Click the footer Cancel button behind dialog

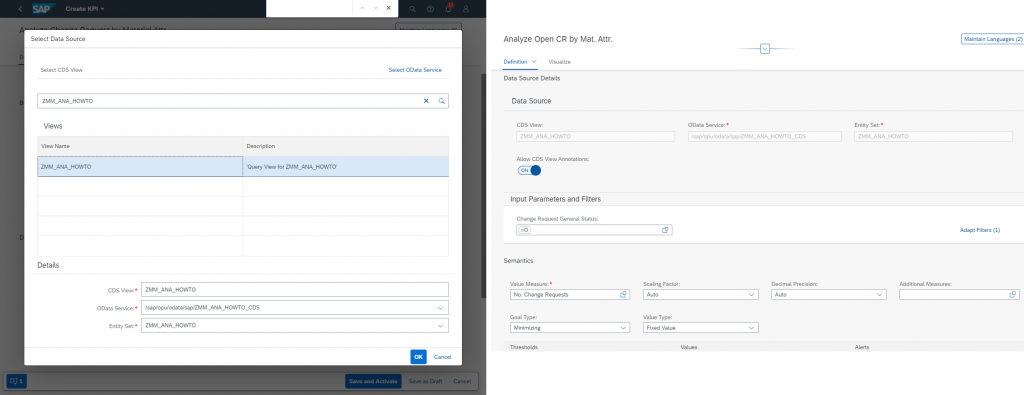click(462, 381)
